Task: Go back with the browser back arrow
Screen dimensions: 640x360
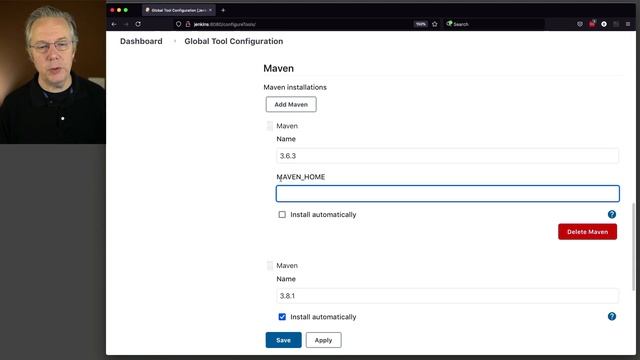Action: pos(114,24)
